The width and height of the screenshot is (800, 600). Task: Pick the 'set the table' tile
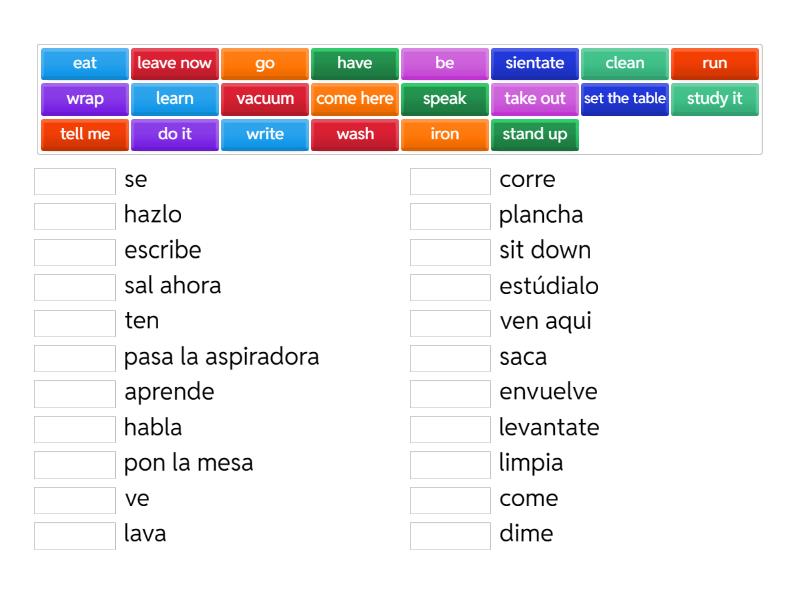625,99
